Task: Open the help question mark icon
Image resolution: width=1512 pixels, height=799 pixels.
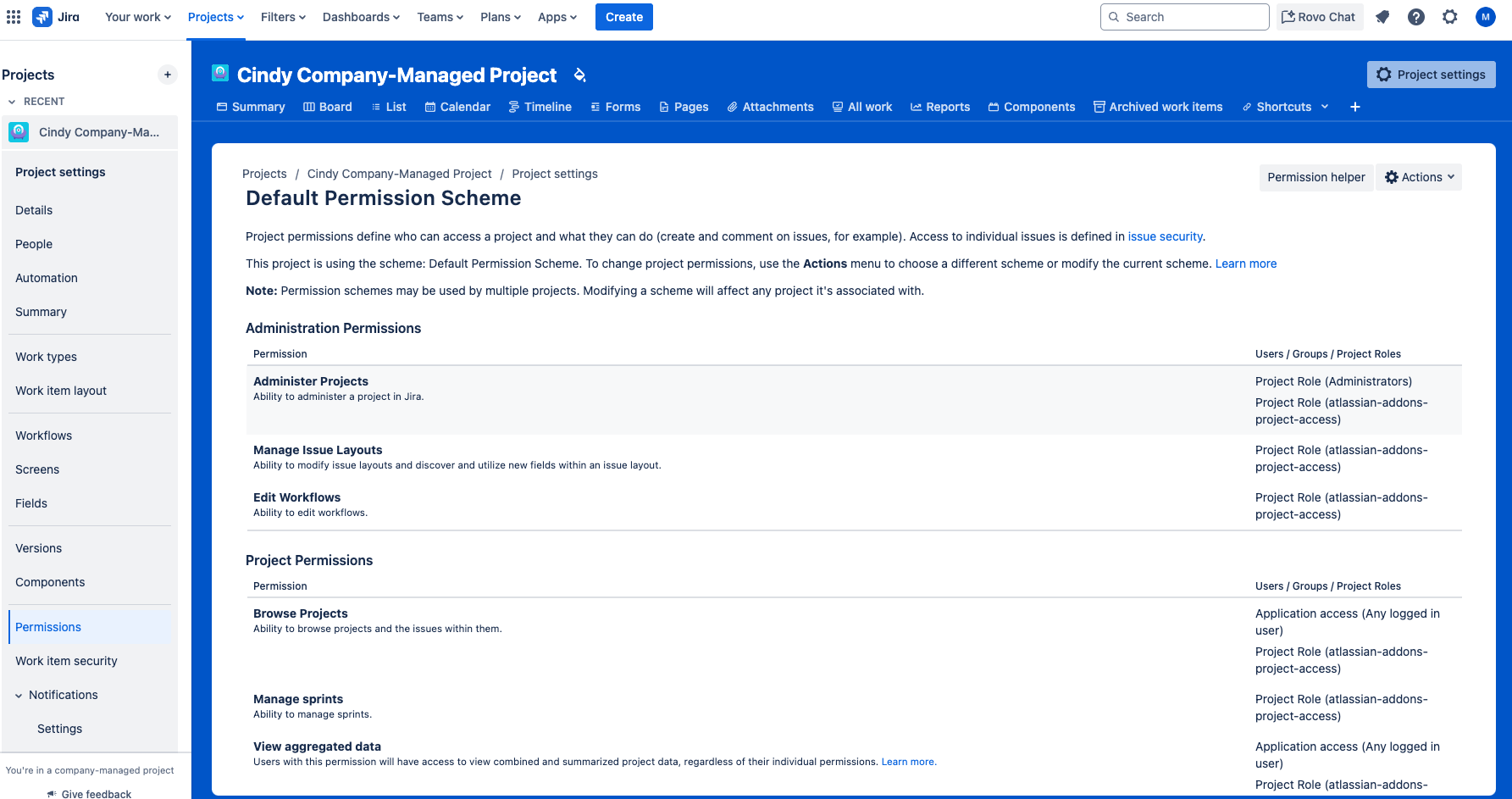Action: [1416, 16]
